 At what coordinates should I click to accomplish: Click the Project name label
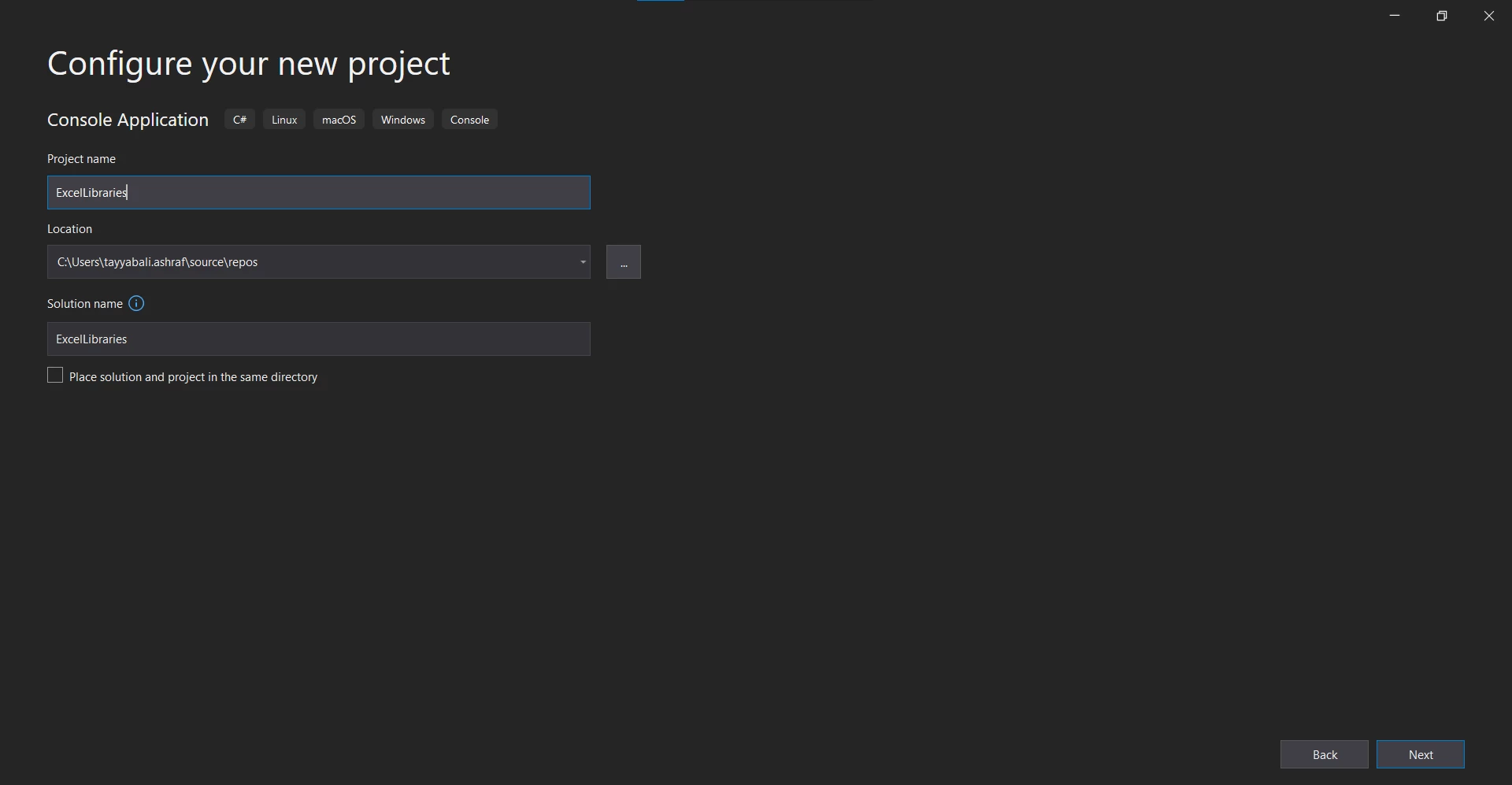coord(81,159)
